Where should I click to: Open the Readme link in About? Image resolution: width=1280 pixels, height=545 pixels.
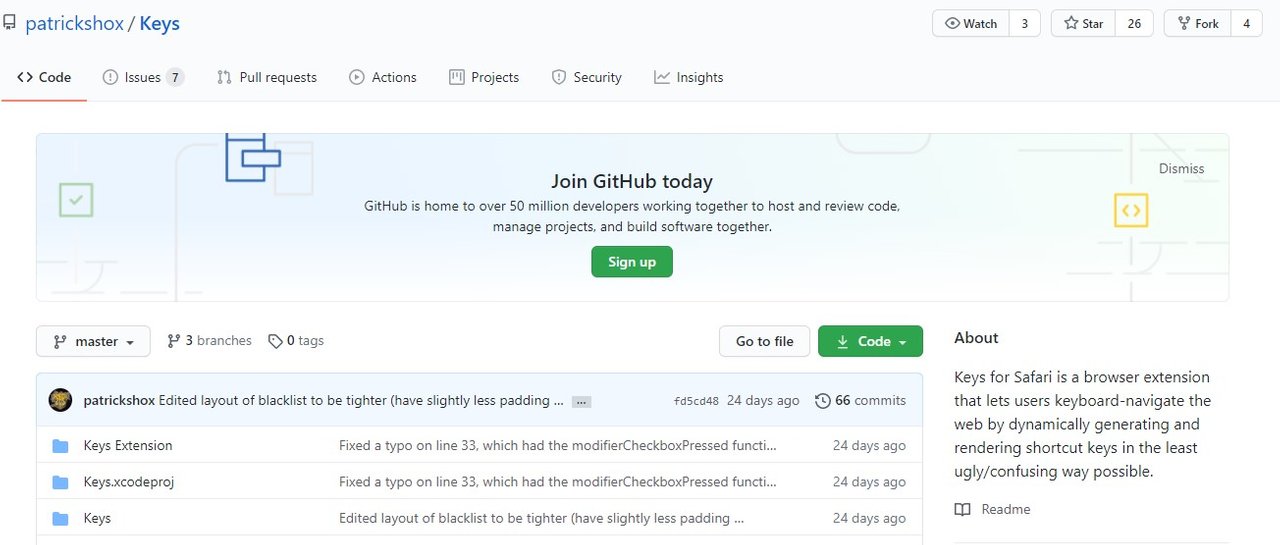click(x=1005, y=509)
